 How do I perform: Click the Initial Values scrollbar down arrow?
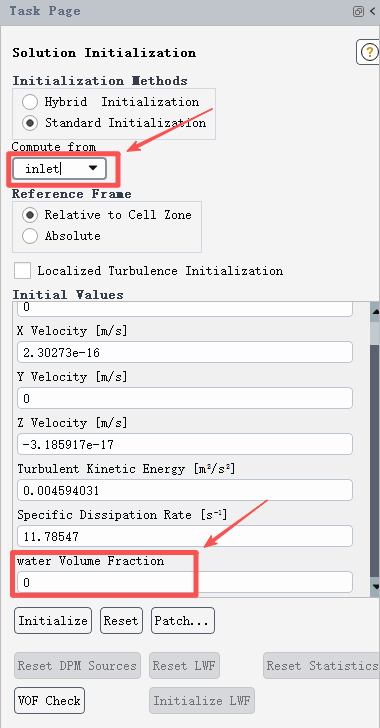(x=375, y=587)
